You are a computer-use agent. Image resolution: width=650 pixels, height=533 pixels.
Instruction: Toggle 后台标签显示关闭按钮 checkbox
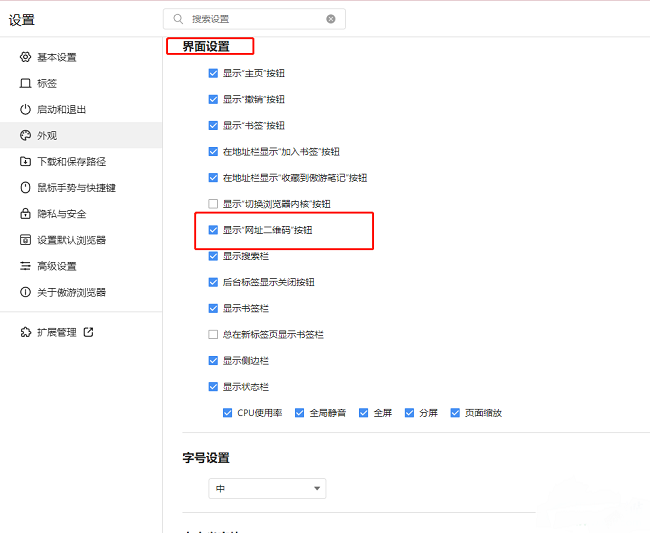coord(213,282)
